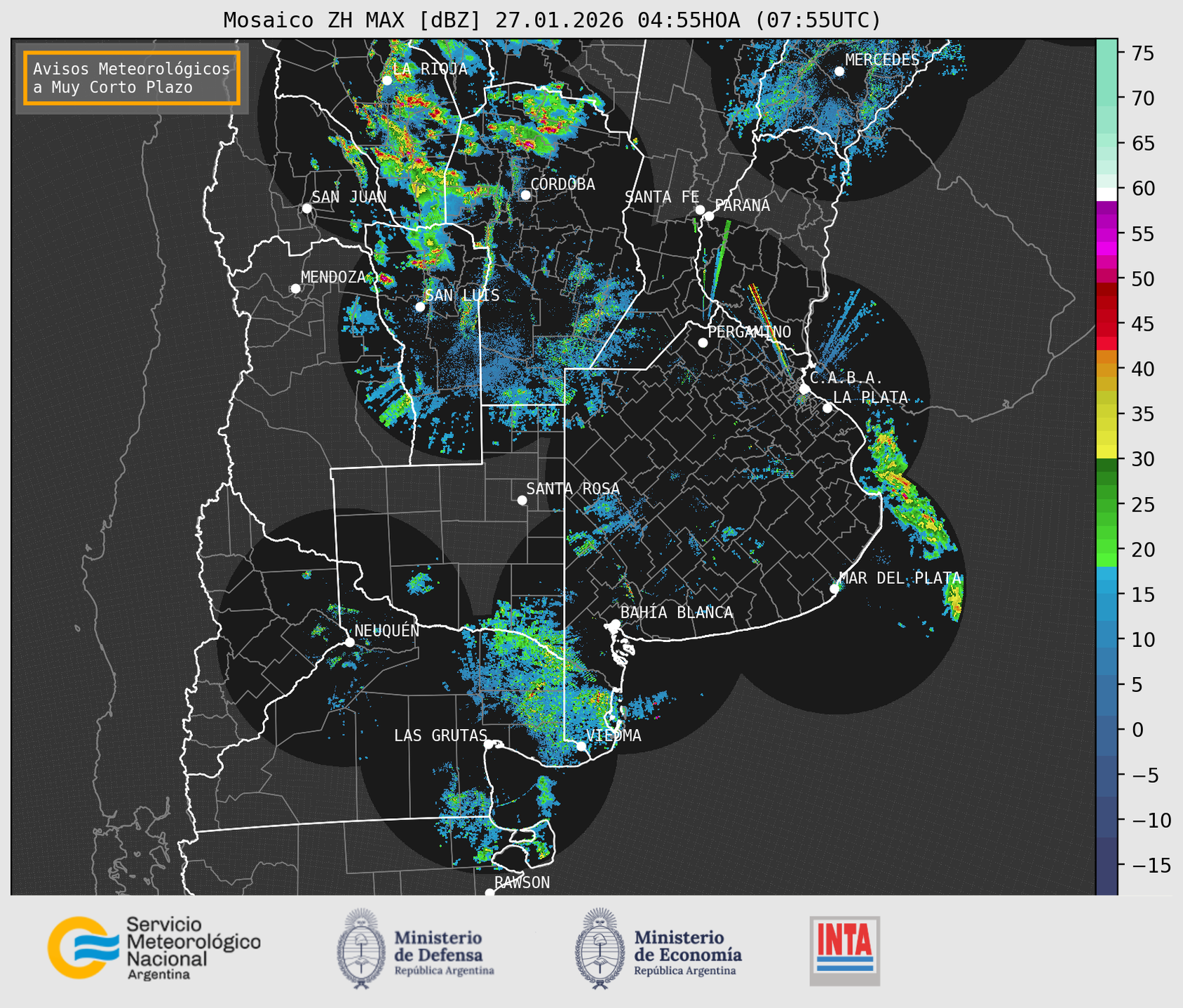Select the Las Grutas city marker dot
Image resolution: width=1183 pixels, height=1008 pixels.
[x=489, y=744]
